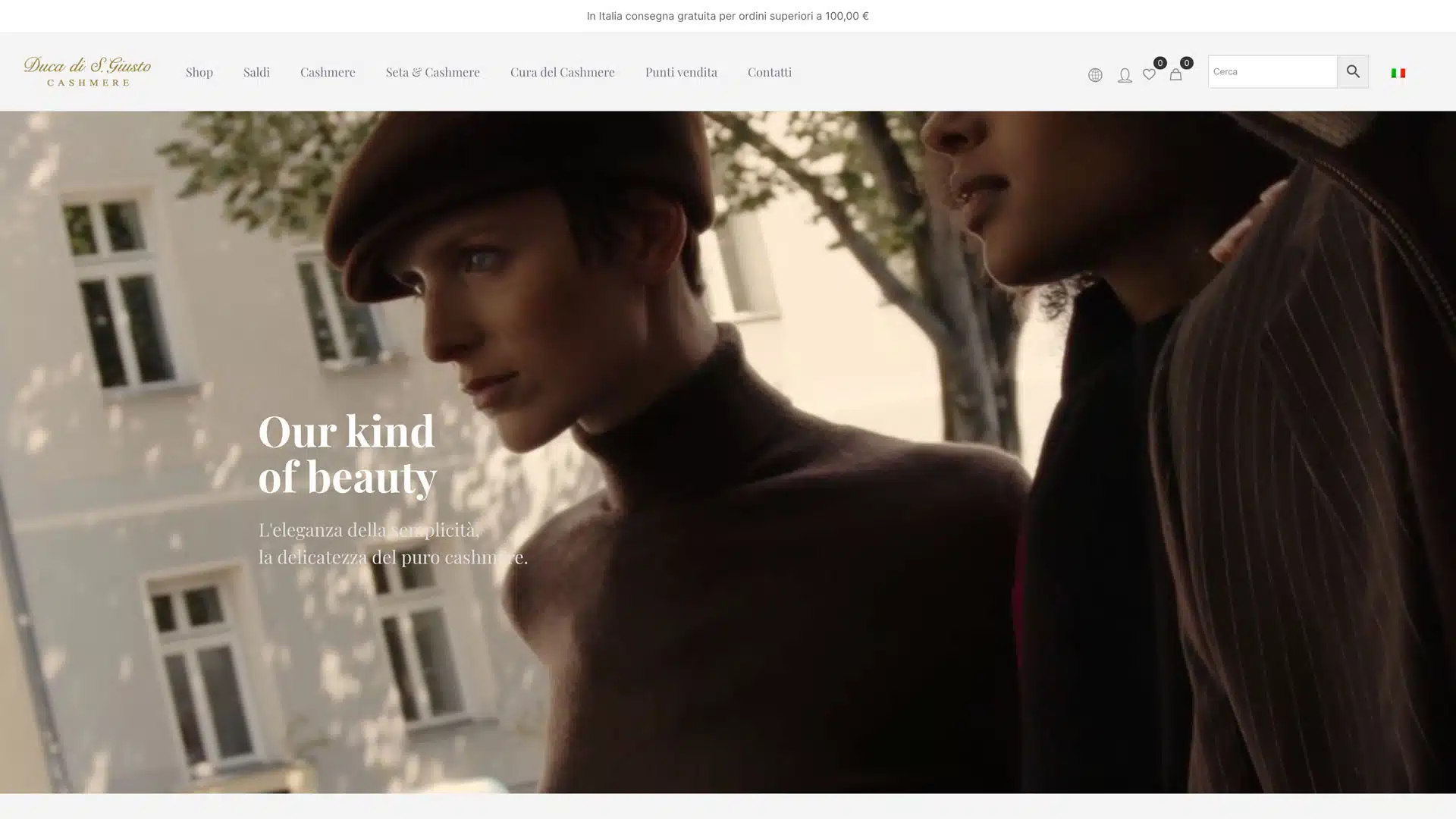Viewport: 1456px width, 819px height.
Task: Focus the Cerca search field
Action: click(1272, 71)
